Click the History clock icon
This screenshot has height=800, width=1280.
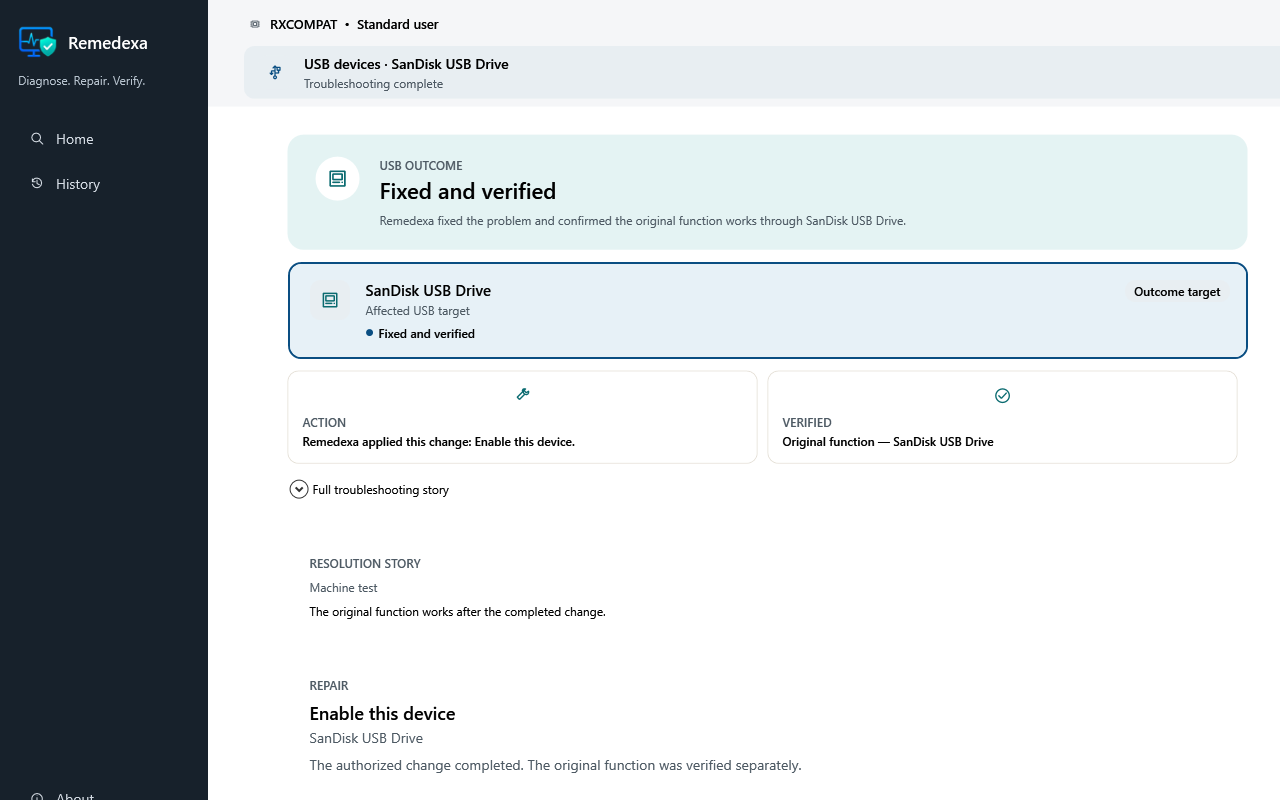pos(37,184)
